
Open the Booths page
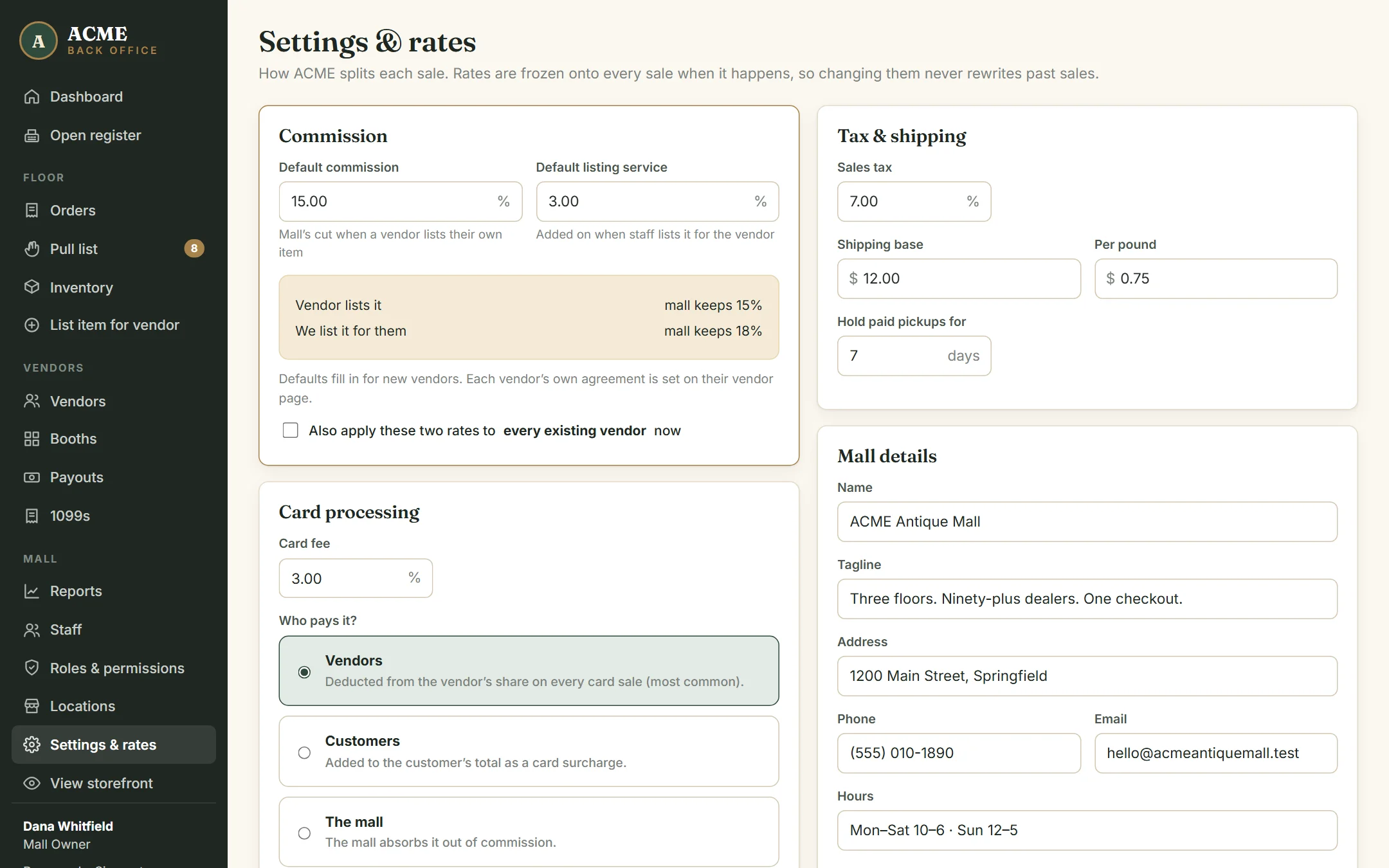pos(114,439)
